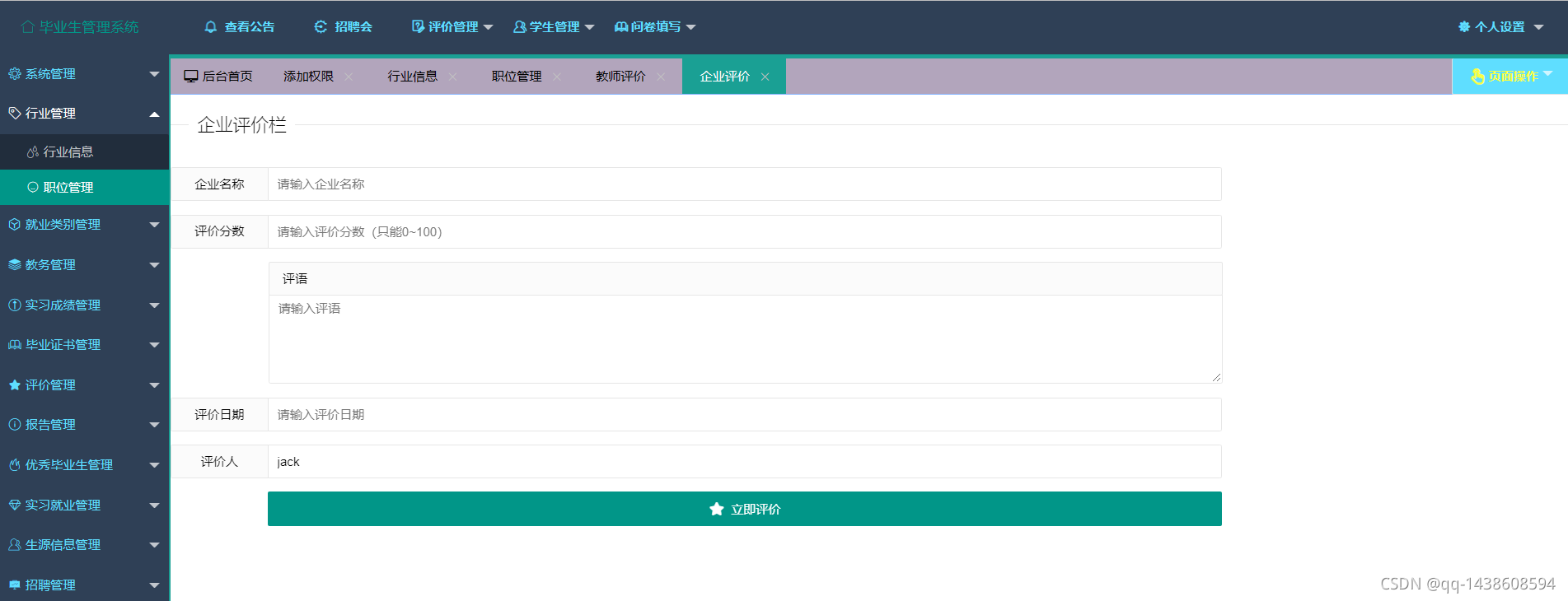Expand the 毕业证书管理 arrow
1568x601 pixels.
click(154, 345)
